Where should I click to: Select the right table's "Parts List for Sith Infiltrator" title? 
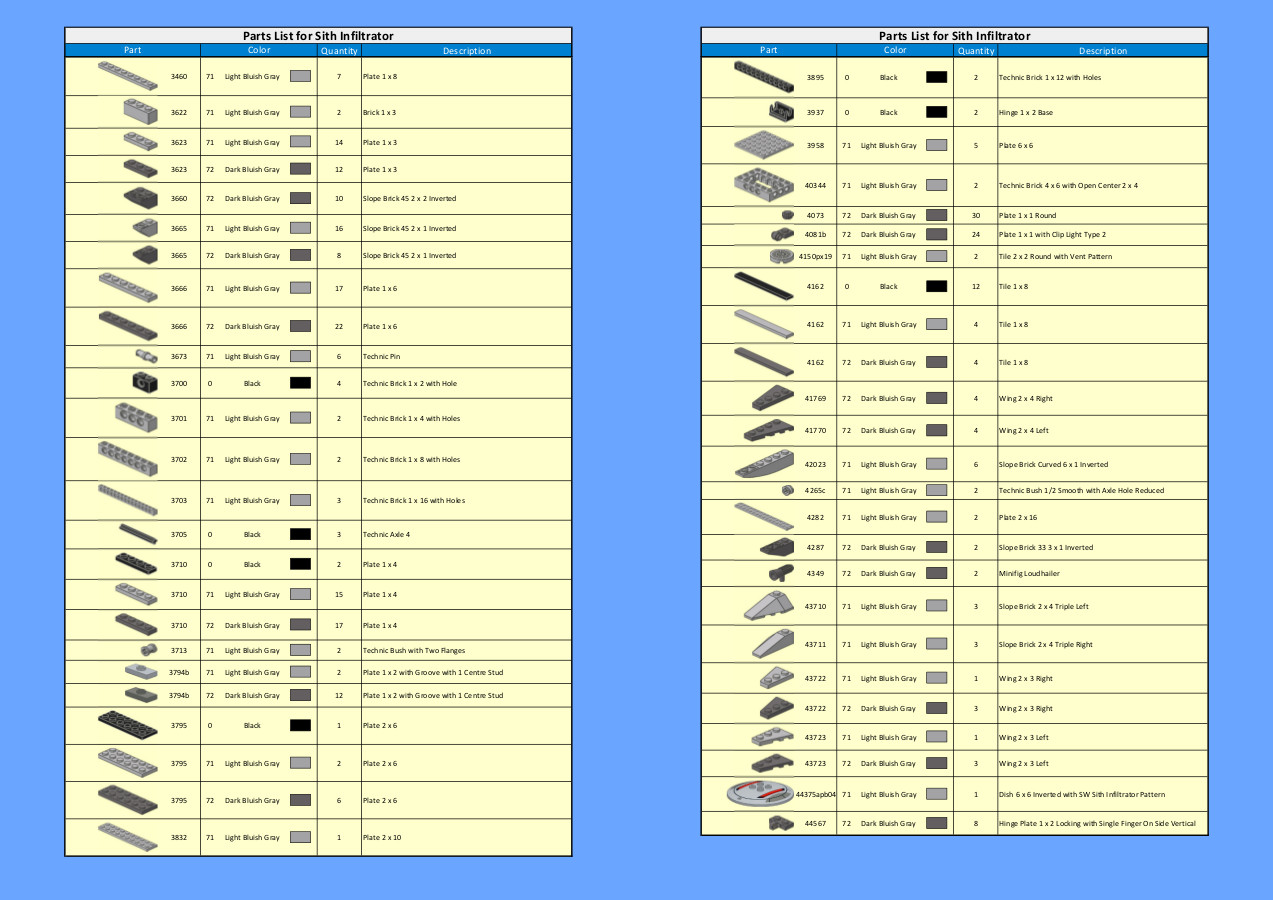[955, 36]
